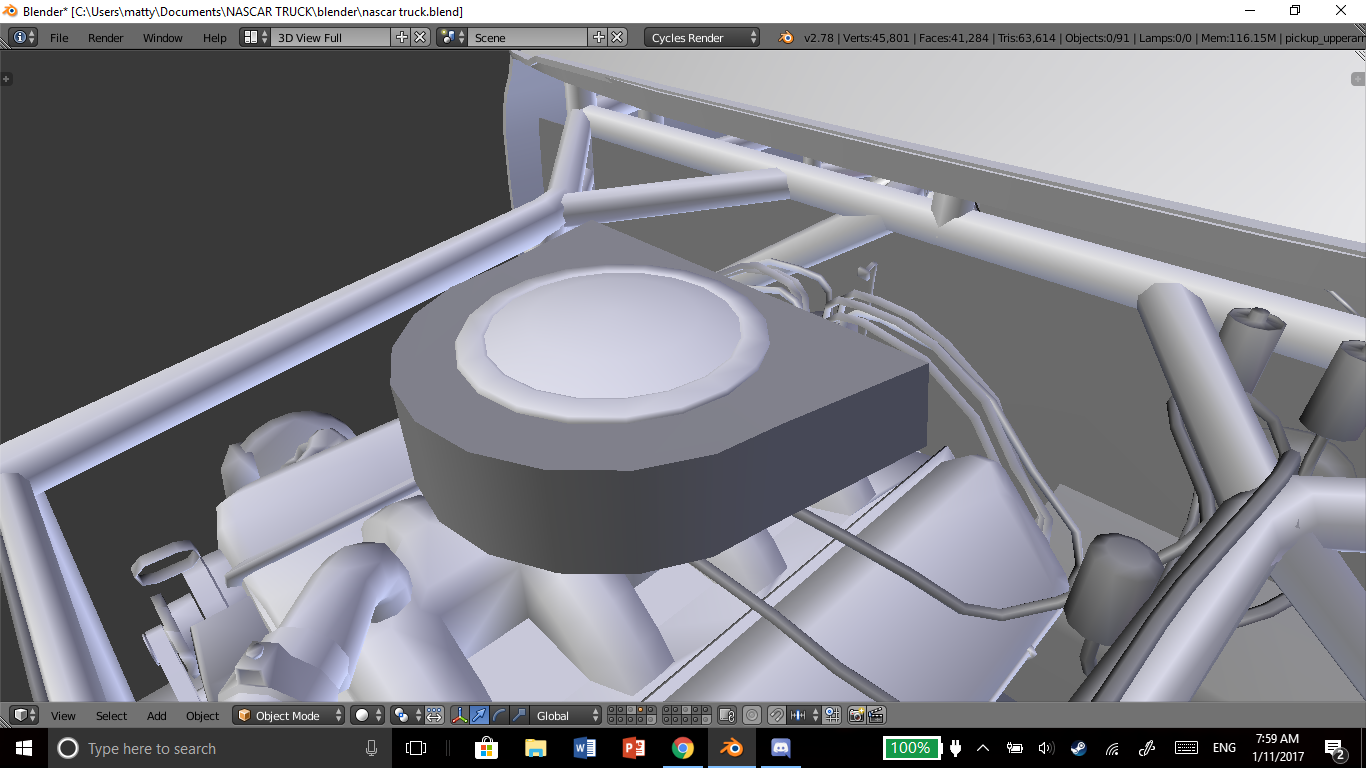This screenshot has width=1366, height=768.
Task: Delete the current Scene with X button
Action: pyautogui.click(x=618, y=37)
